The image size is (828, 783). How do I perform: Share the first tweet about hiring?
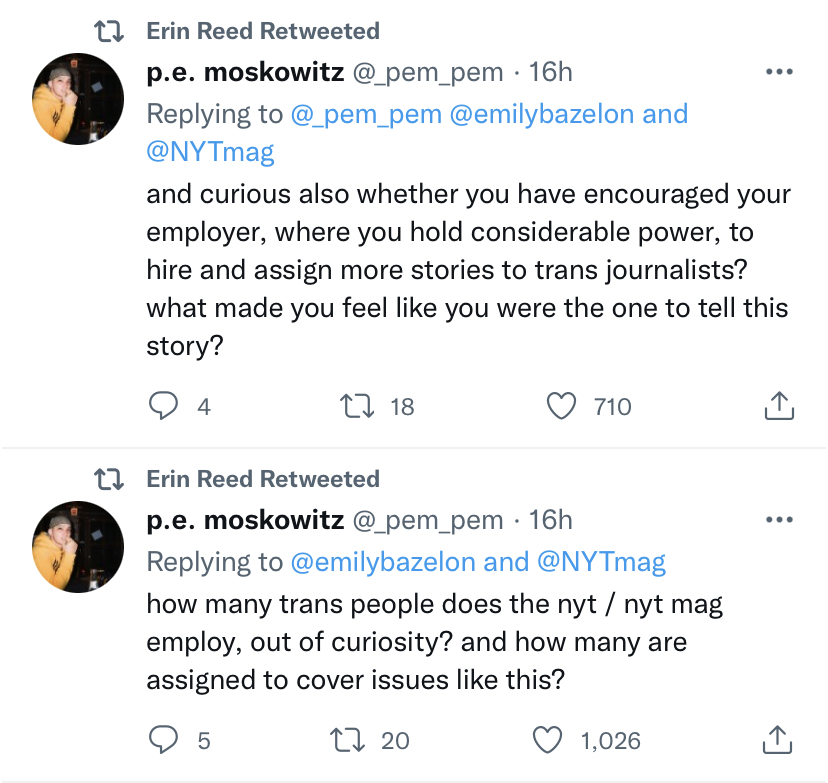(x=778, y=405)
